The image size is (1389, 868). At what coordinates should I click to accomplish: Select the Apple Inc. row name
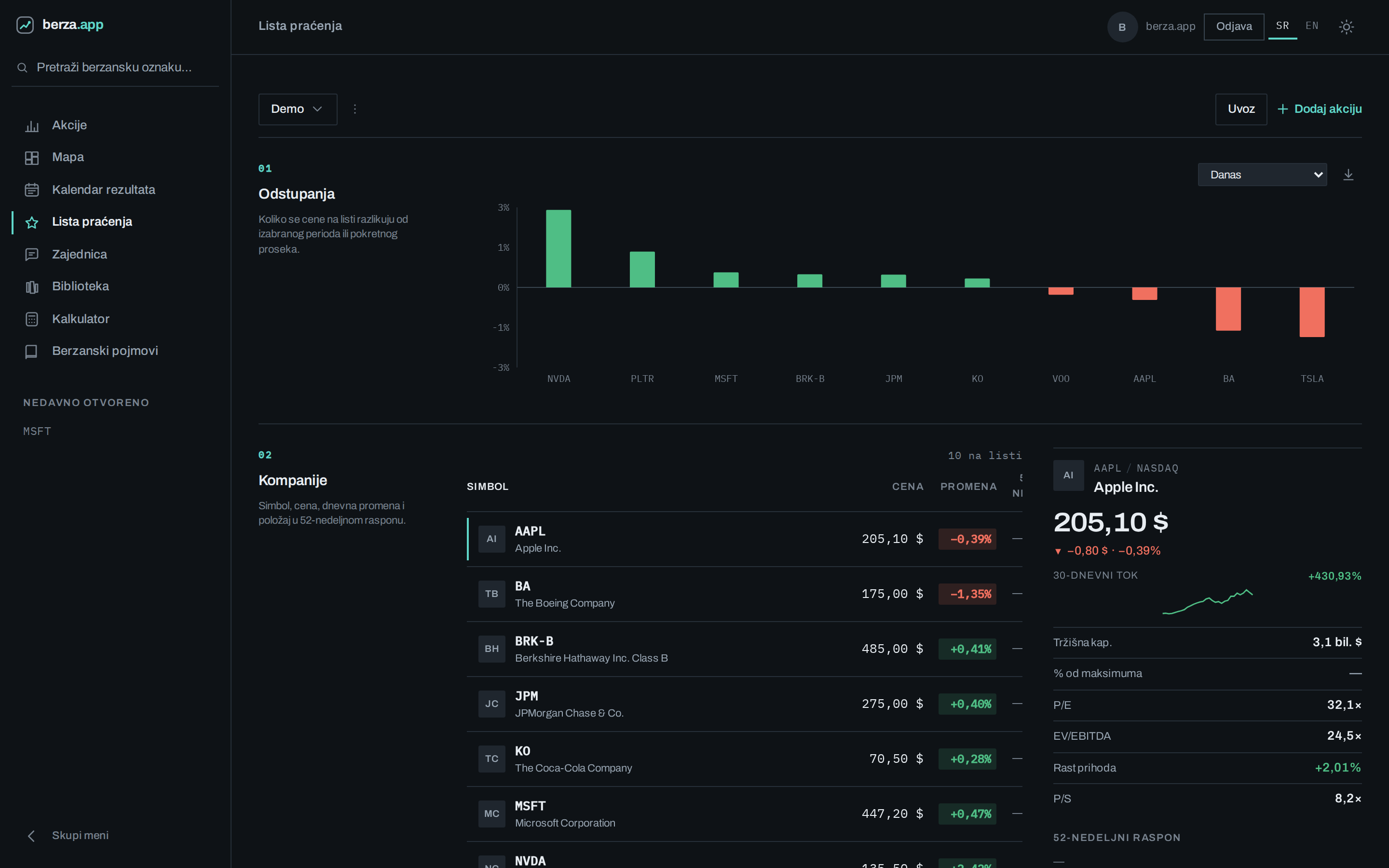tap(538, 548)
